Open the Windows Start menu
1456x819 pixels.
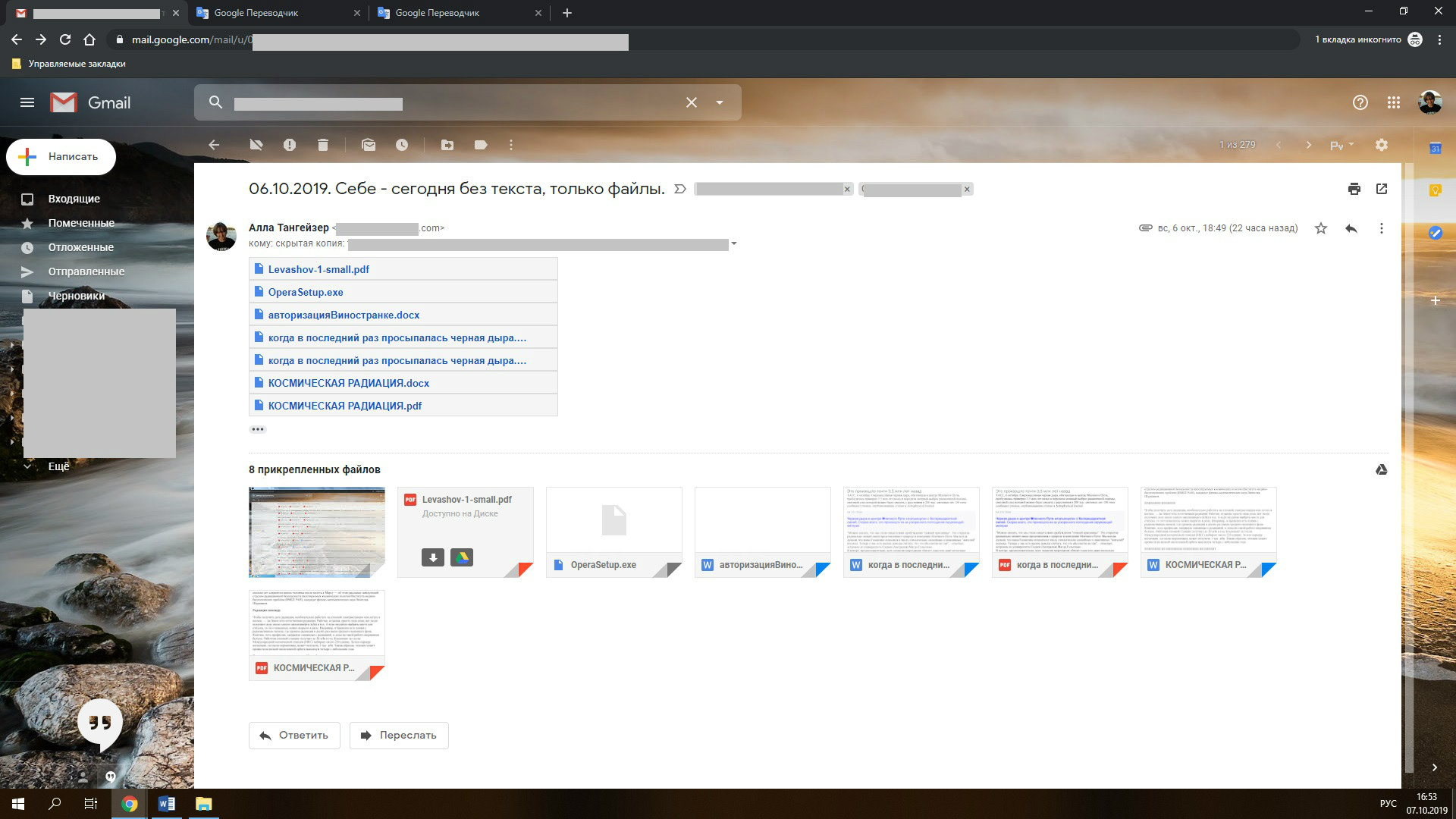[18, 804]
